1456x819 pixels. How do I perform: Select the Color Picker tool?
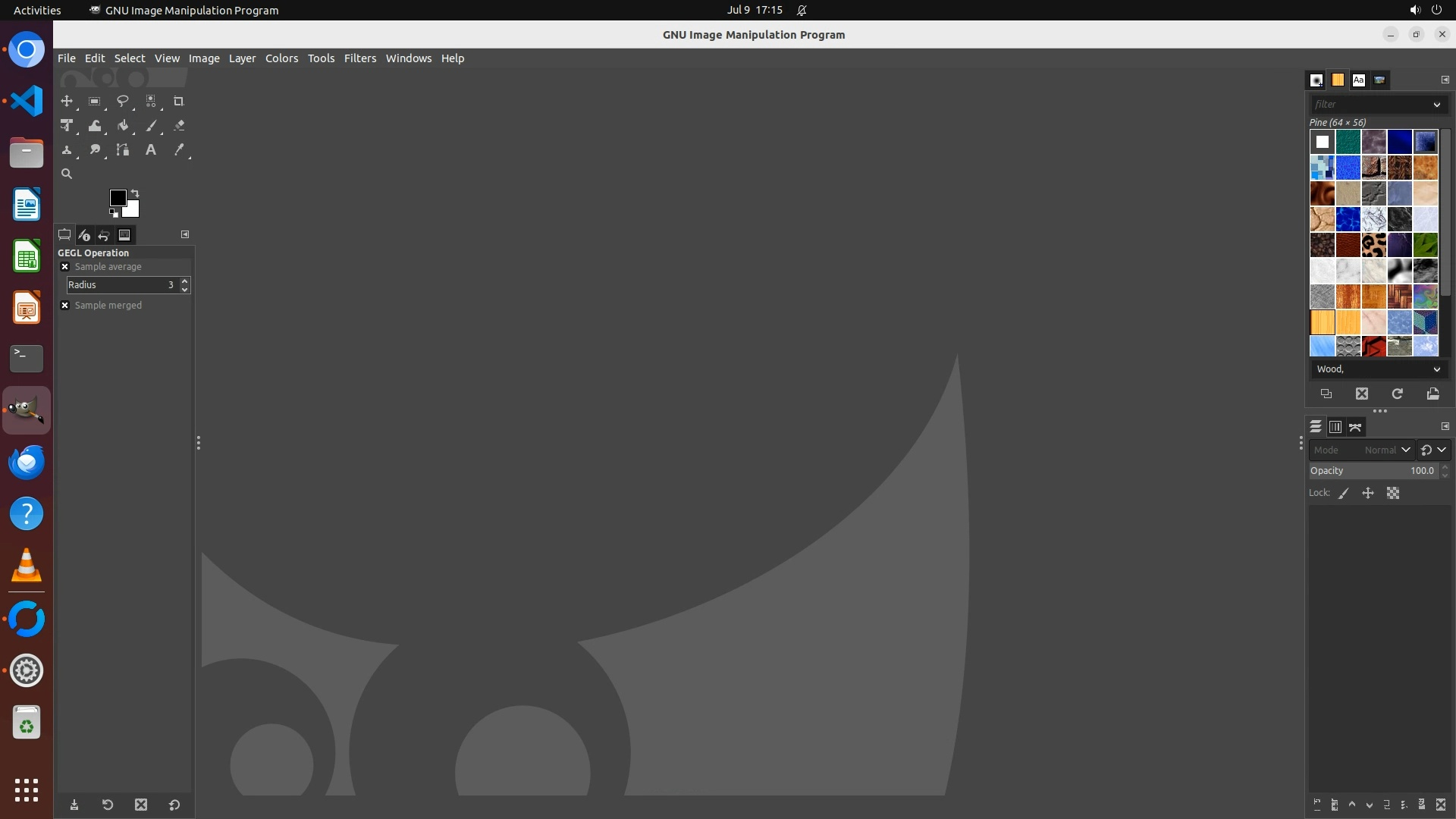point(179,150)
